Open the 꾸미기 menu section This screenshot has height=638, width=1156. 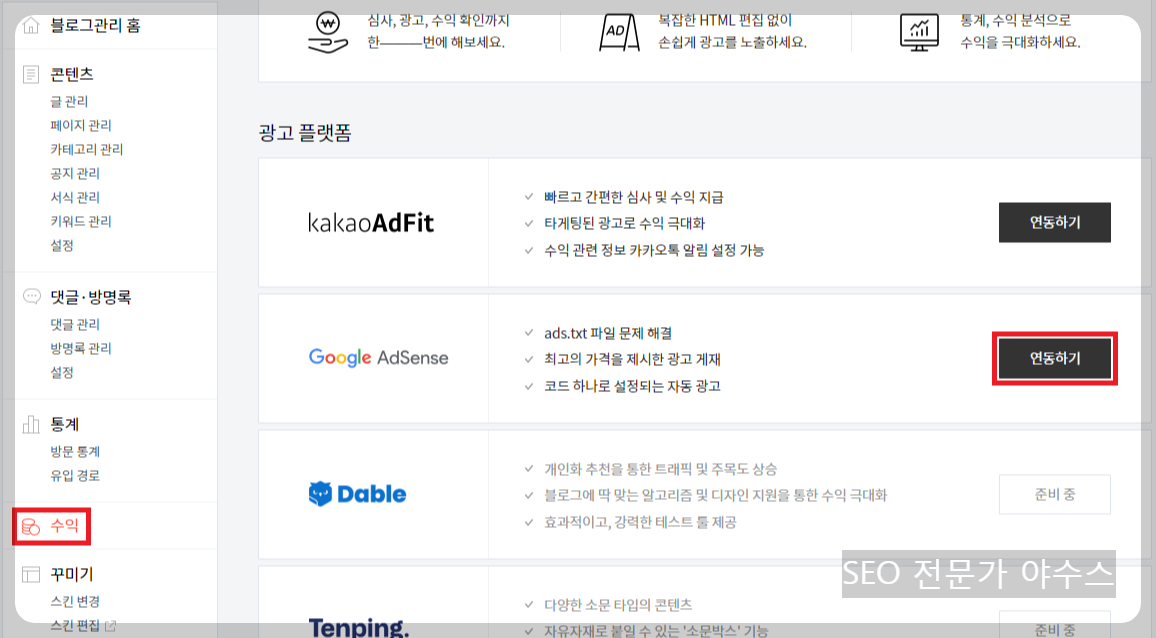72,574
